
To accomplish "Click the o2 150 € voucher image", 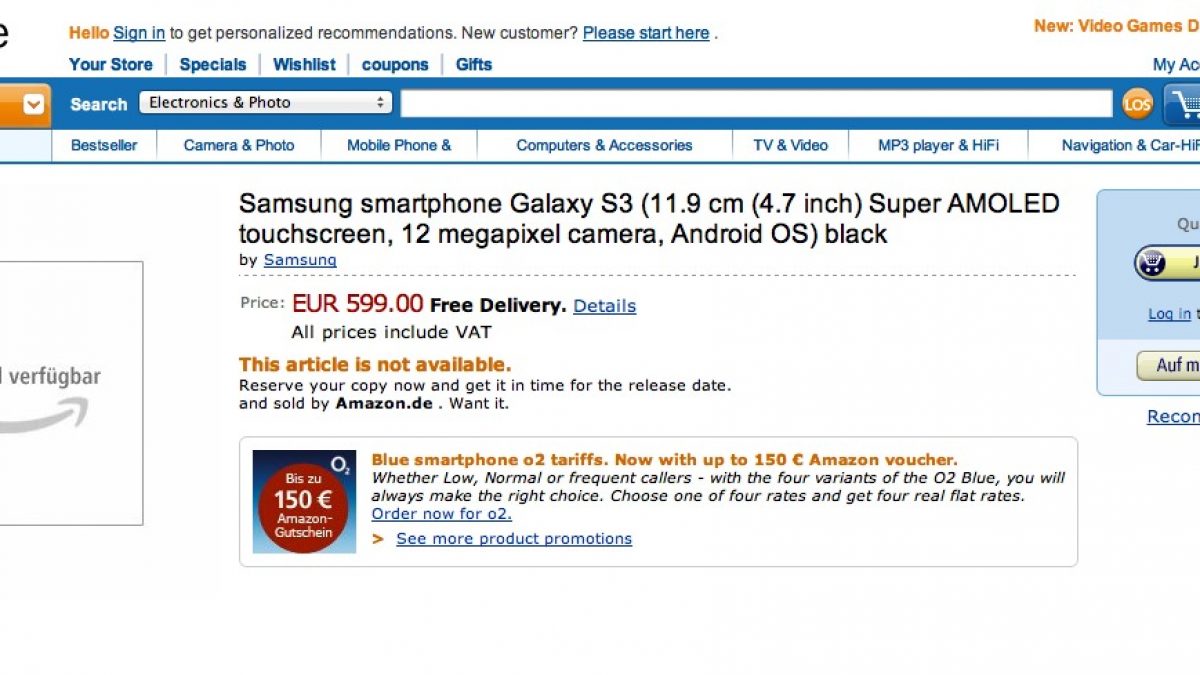I will coord(304,501).
